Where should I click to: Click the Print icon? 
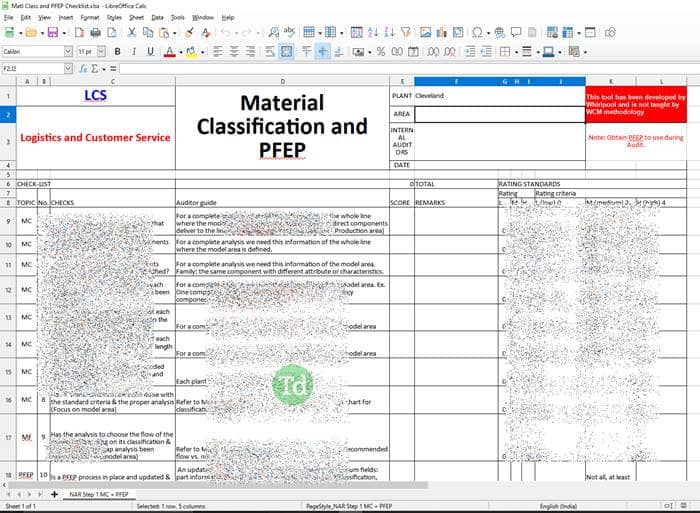96,32
